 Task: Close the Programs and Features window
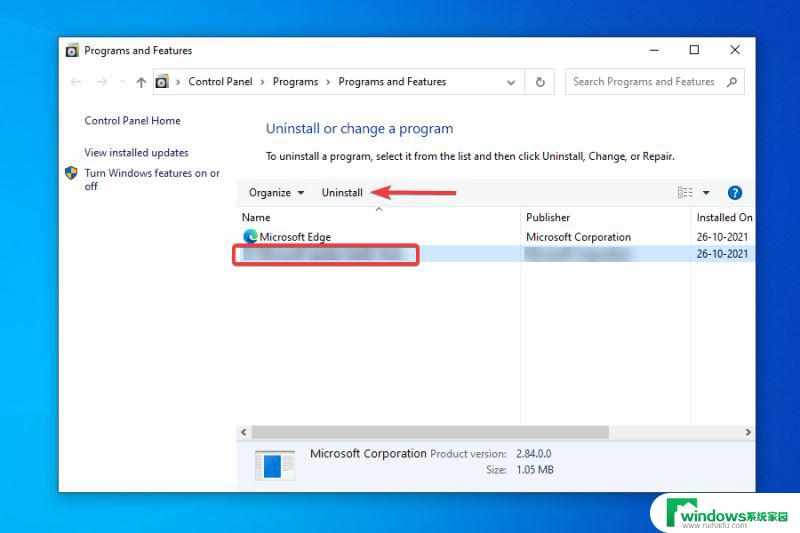[x=735, y=50]
